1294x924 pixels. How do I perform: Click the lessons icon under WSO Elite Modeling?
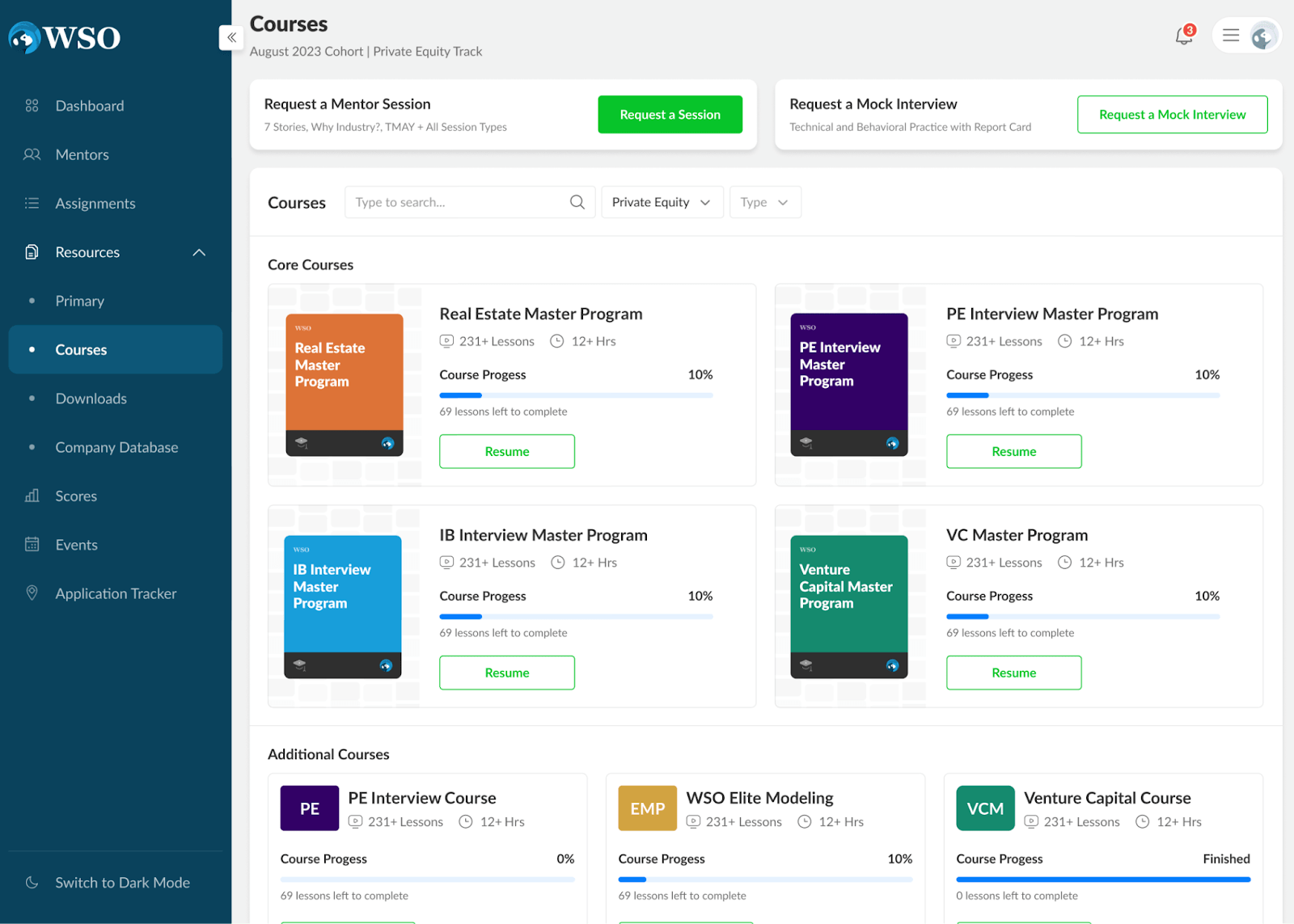point(693,821)
